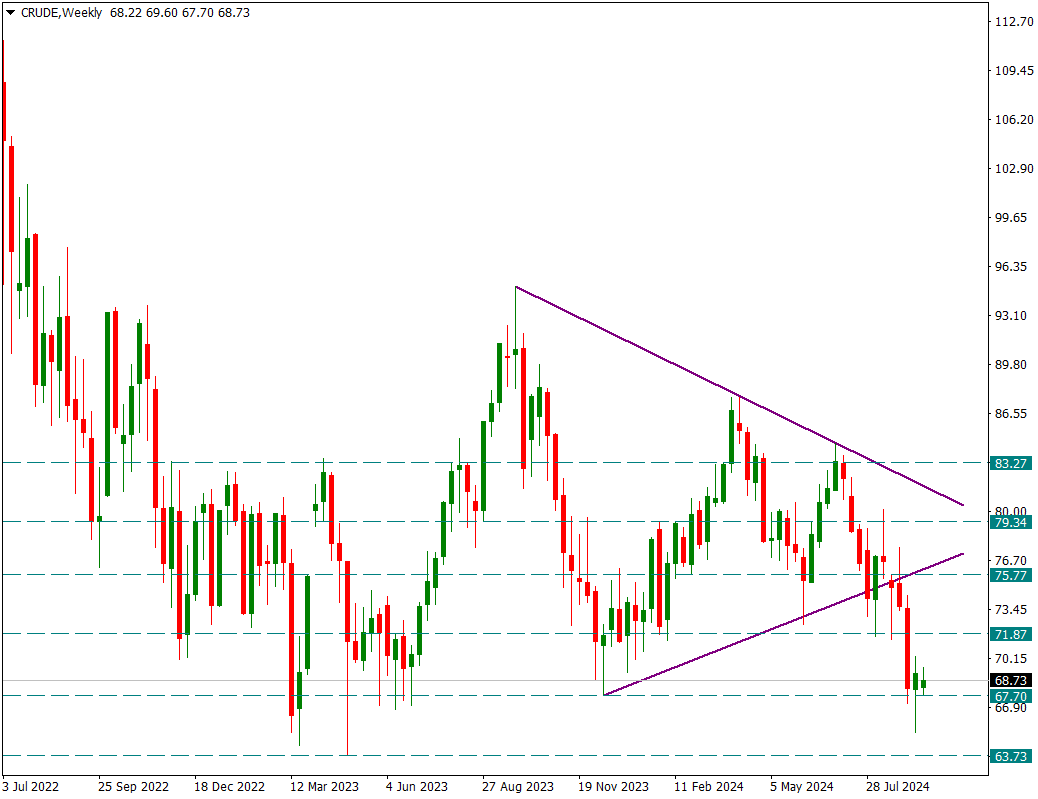Click the 112.70 price scale value
Image resolution: width=1038 pixels, height=799 pixels.
point(1014,22)
